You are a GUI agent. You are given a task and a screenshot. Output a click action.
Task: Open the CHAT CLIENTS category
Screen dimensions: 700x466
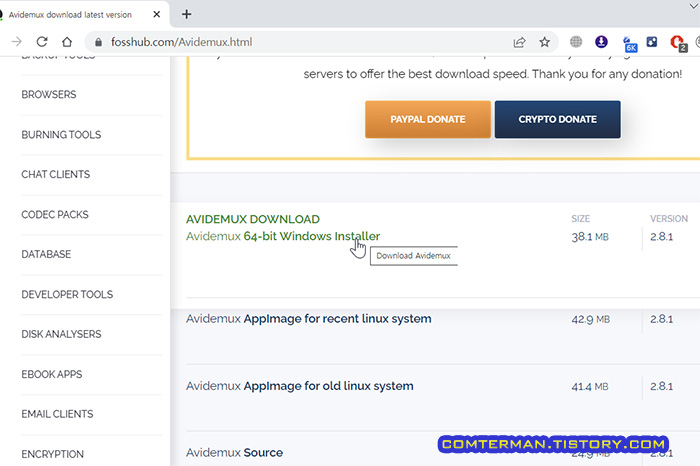coord(55,175)
